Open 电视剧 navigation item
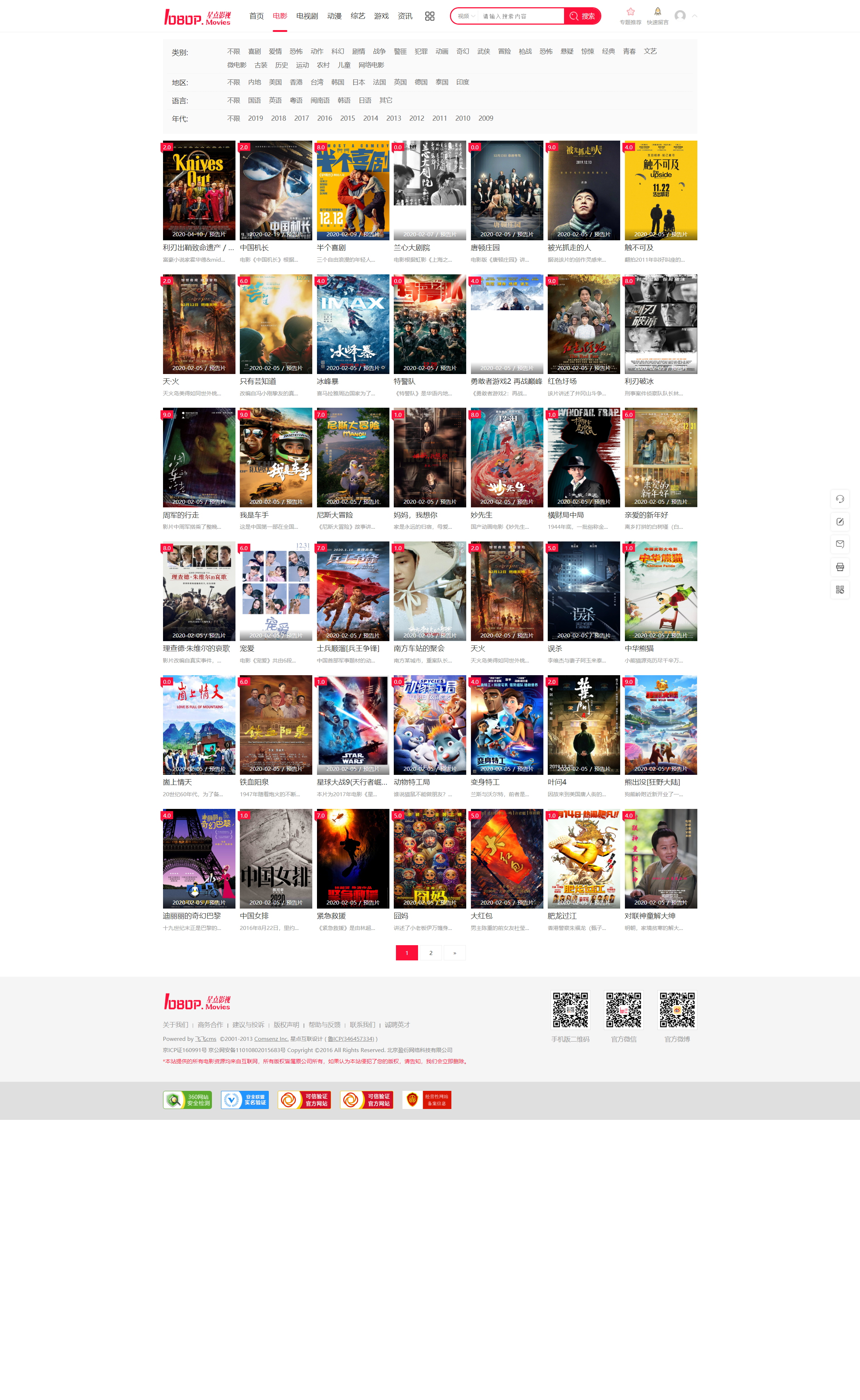This screenshot has height=1400, width=860. pos(307,16)
